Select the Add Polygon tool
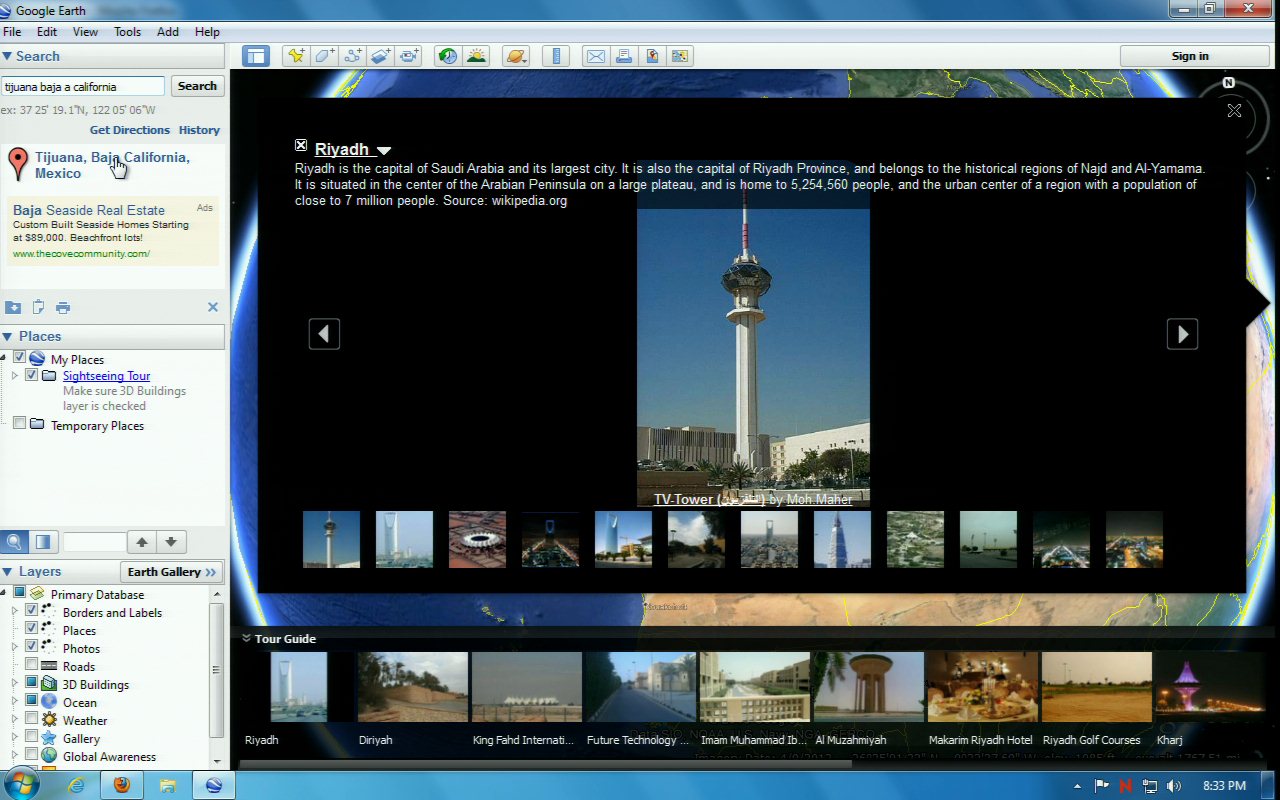The height and width of the screenshot is (800, 1280). coord(324,56)
